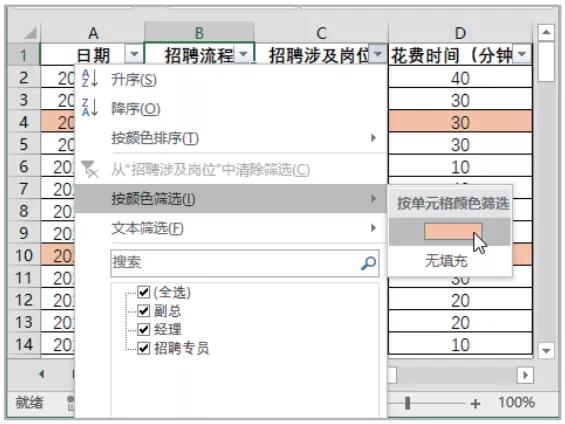565x424 pixels.
Task: Select 无填充 in color submenu
Action: click(x=450, y=261)
